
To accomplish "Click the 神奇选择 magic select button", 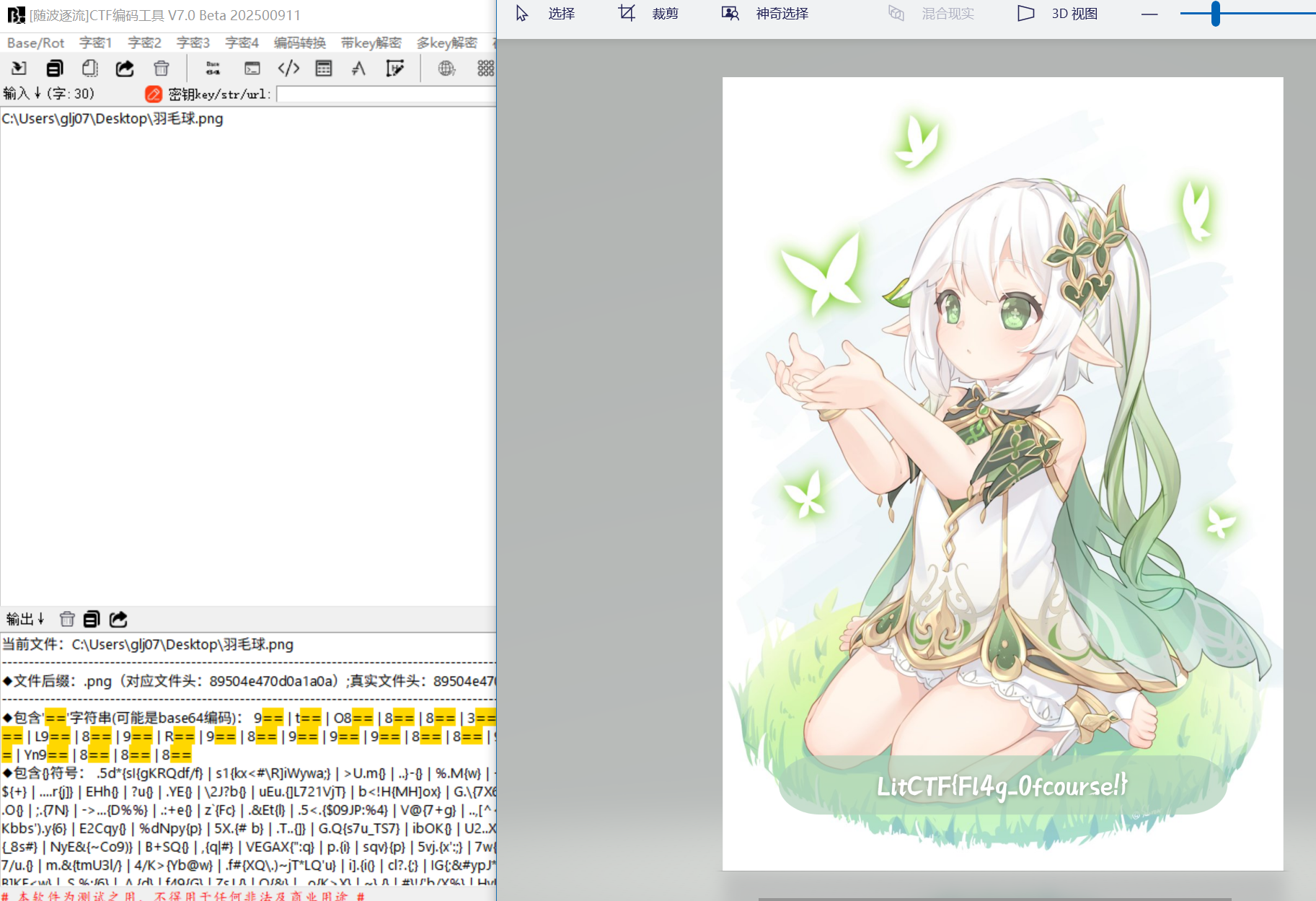I will 765,14.
